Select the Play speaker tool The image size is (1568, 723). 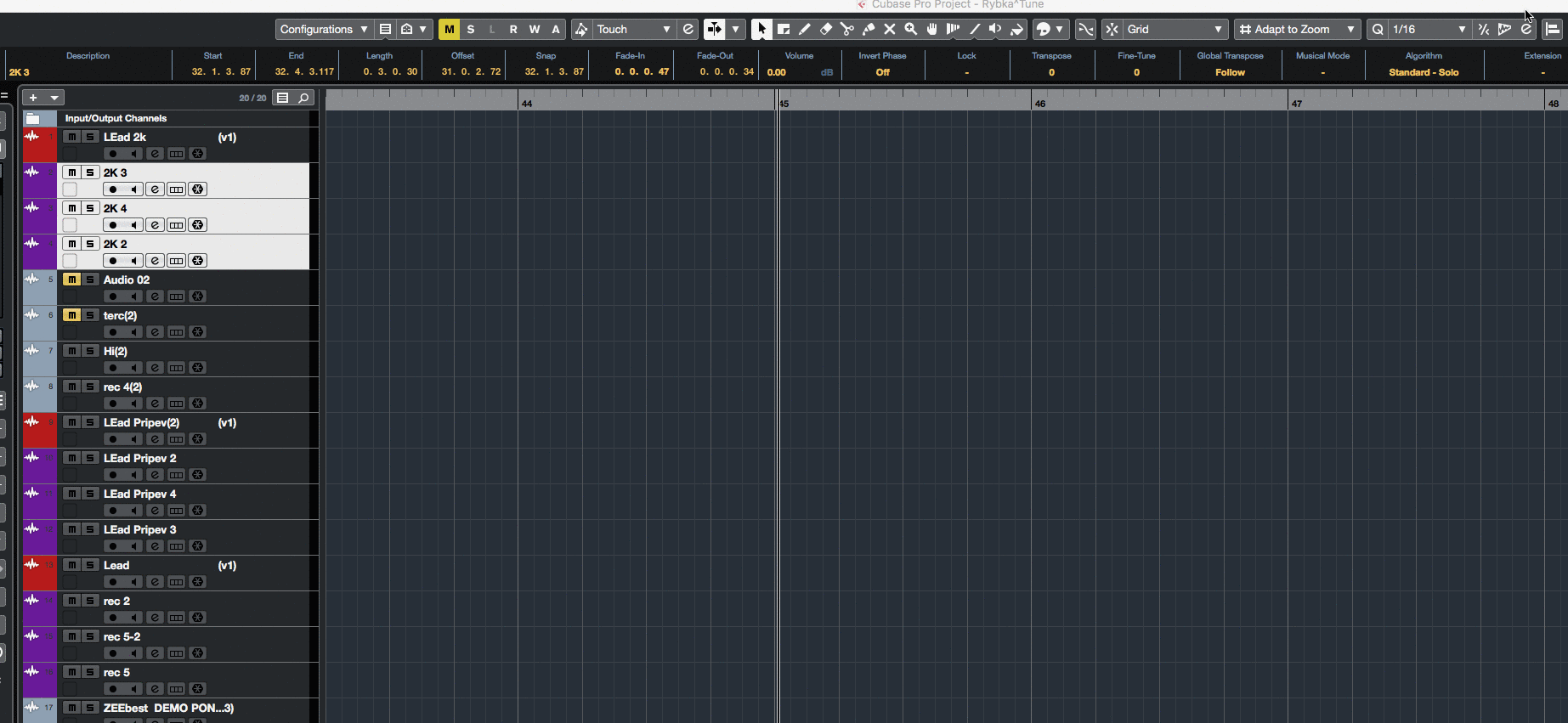click(x=995, y=29)
